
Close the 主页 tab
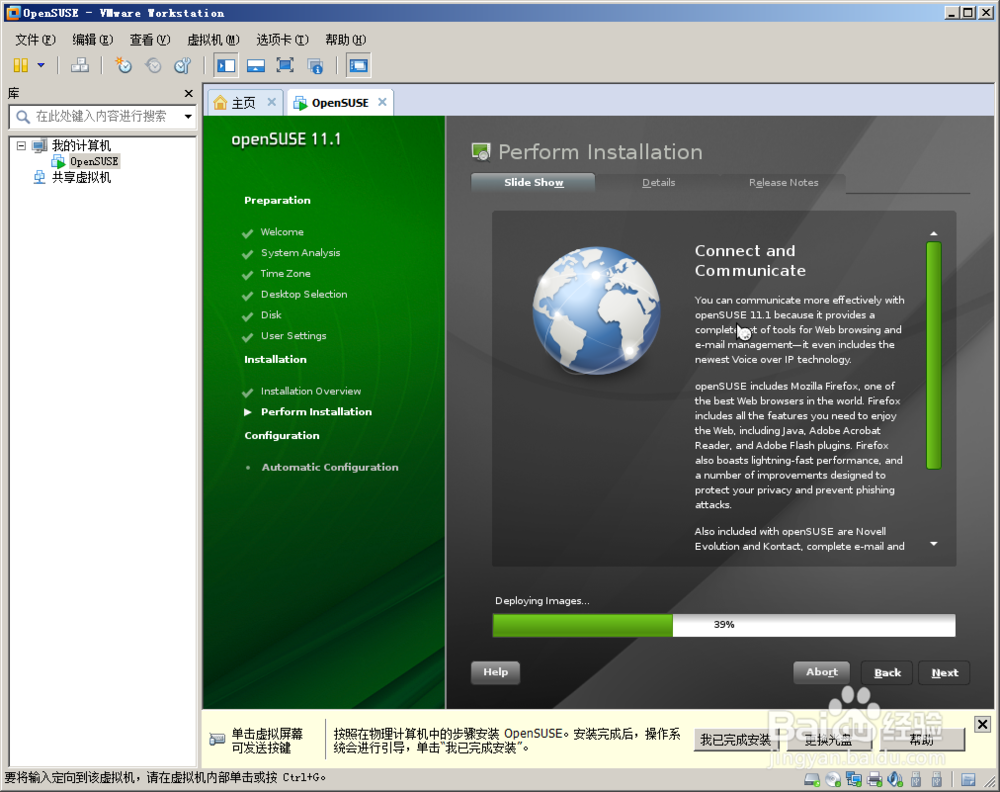pyautogui.click(x=272, y=102)
